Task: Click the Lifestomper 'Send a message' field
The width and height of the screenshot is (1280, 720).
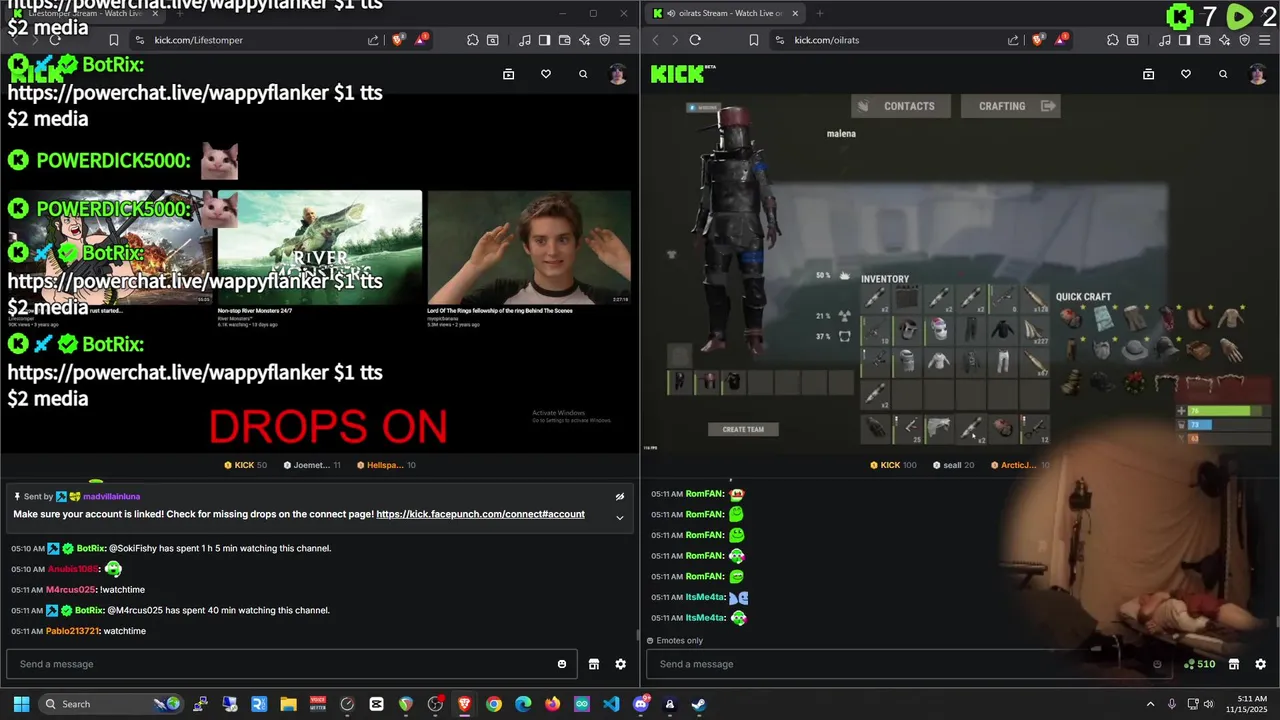Action: pos(290,664)
